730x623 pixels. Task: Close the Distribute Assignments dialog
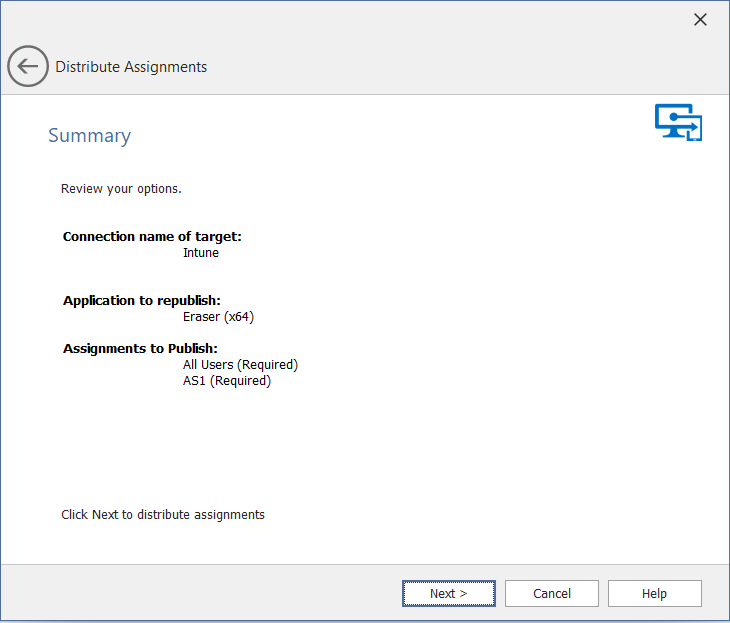point(700,20)
